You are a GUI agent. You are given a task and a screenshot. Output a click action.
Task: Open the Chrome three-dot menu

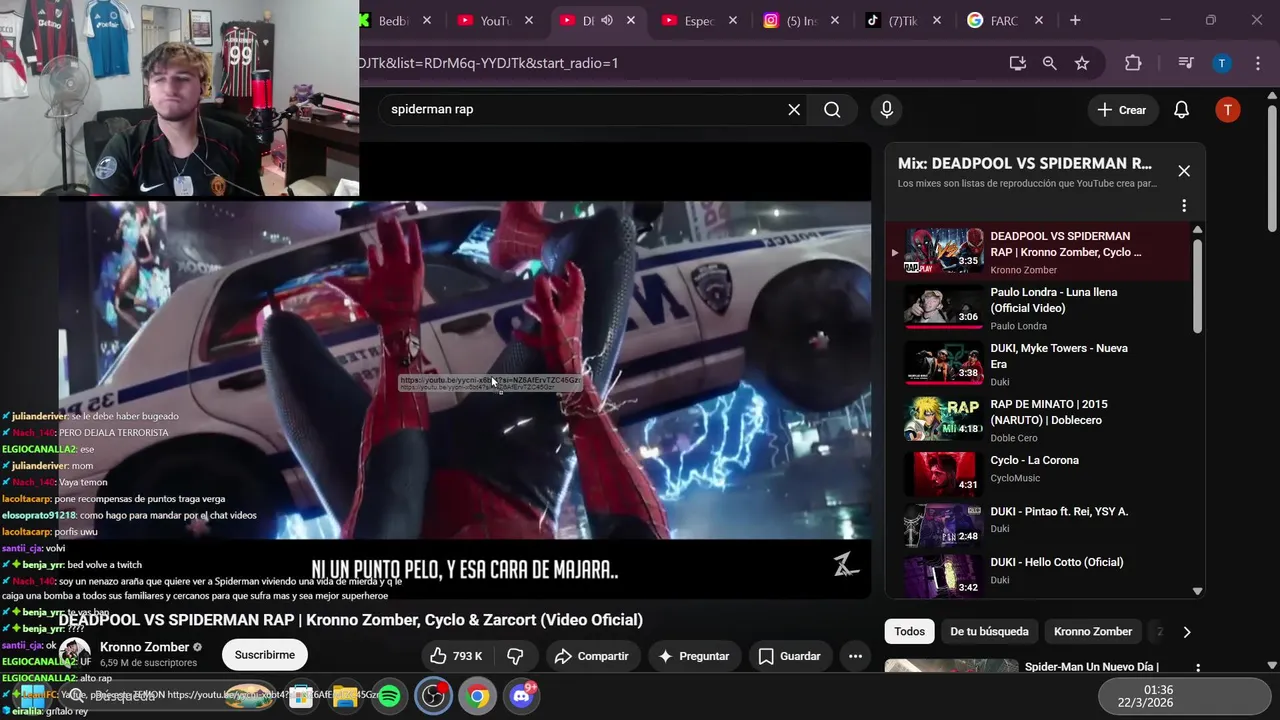[1257, 63]
